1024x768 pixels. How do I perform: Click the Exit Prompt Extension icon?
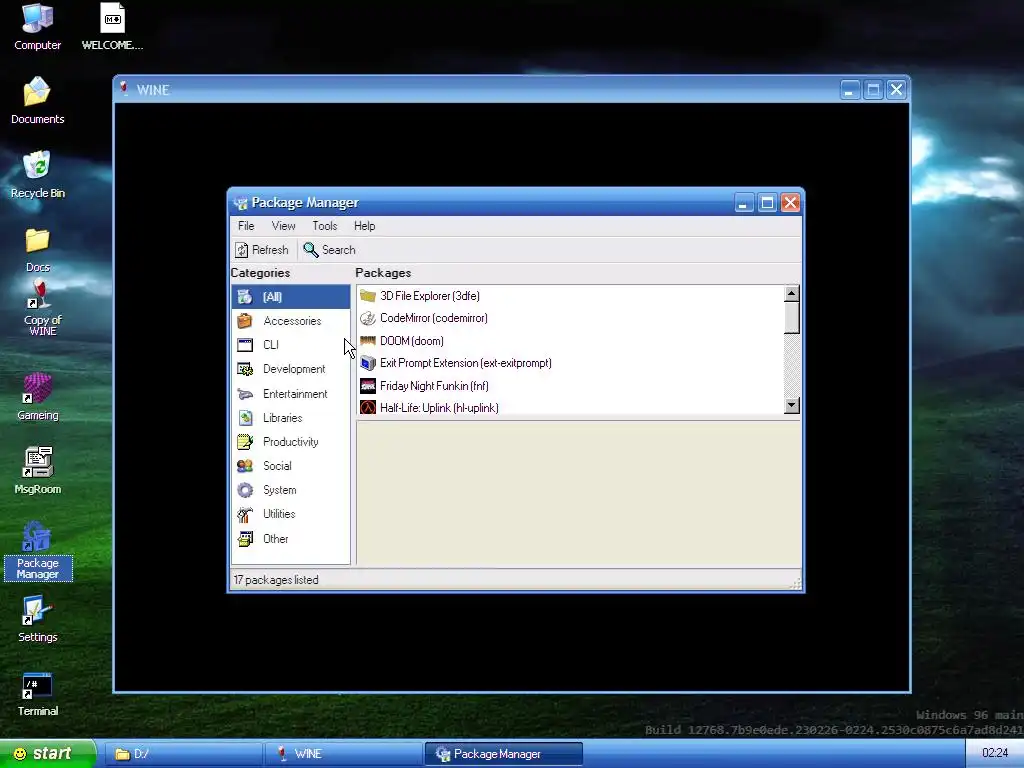point(368,363)
